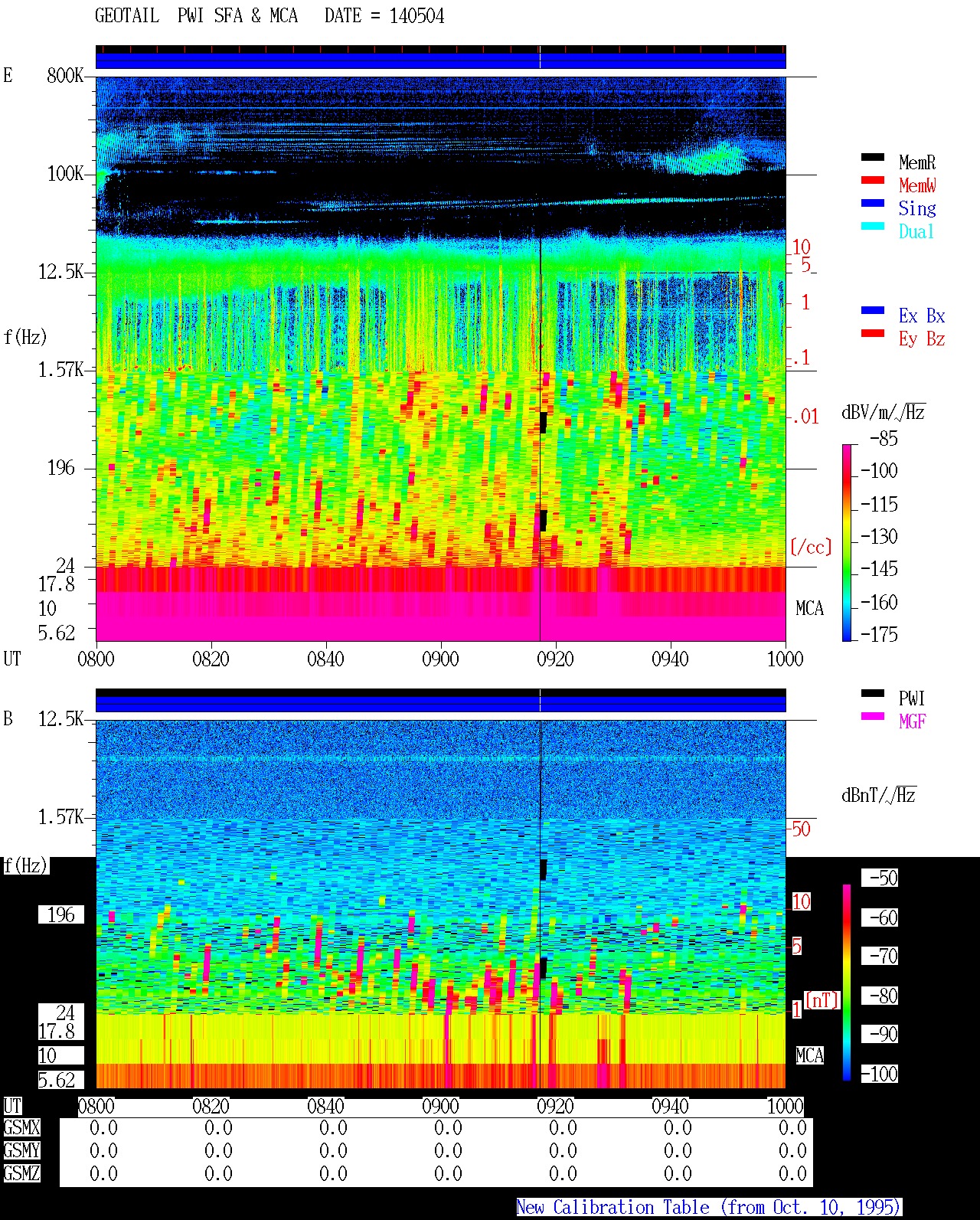Click the magenta MGF legend swatch

click(872, 717)
